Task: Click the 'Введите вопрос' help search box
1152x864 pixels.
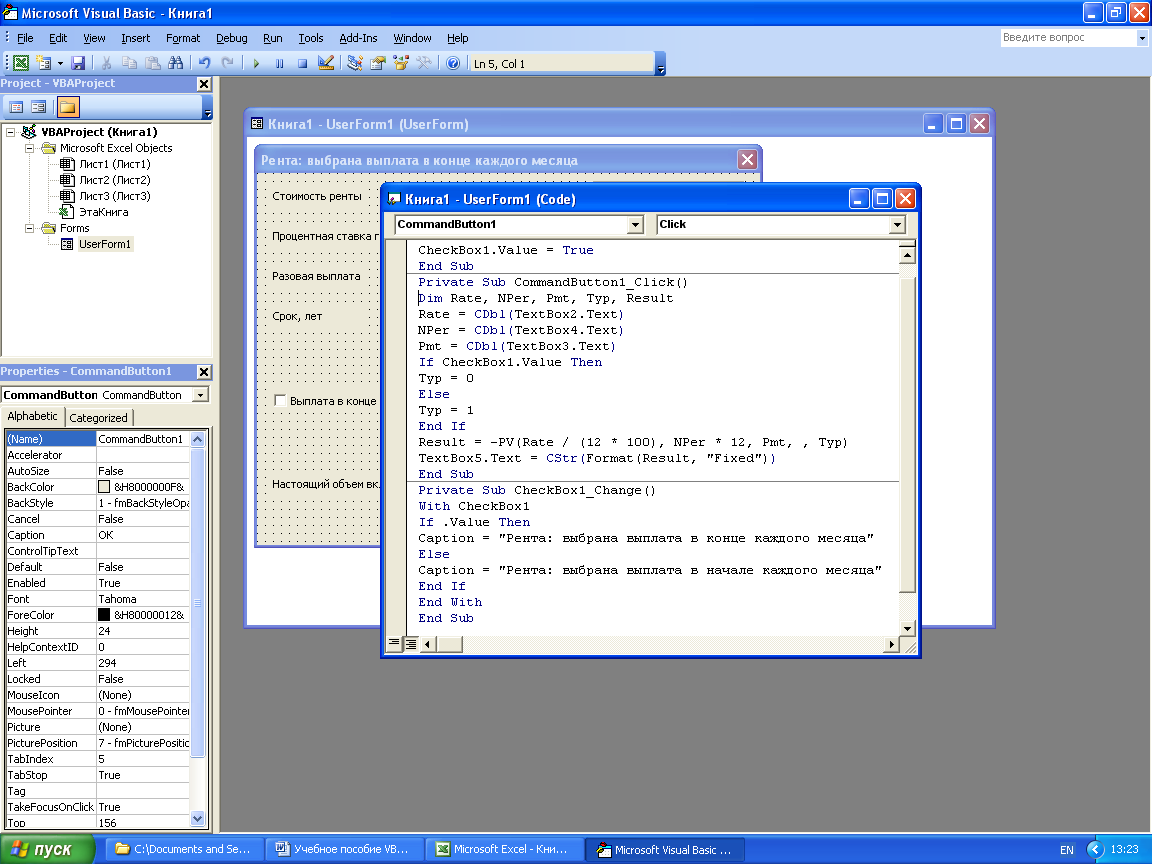Action: (x=1068, y=37)
